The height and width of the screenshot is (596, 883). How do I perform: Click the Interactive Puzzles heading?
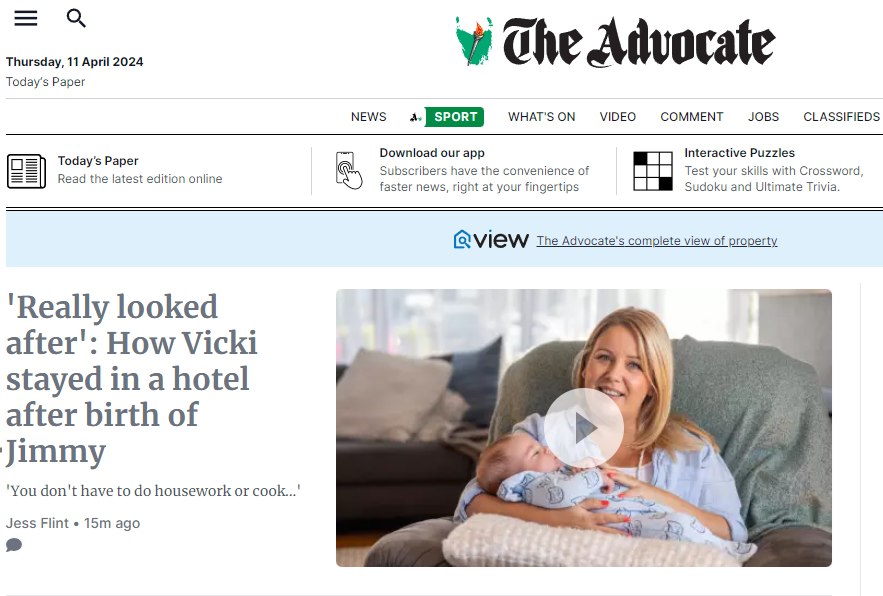pyautogui.click(x=739, y=153)
